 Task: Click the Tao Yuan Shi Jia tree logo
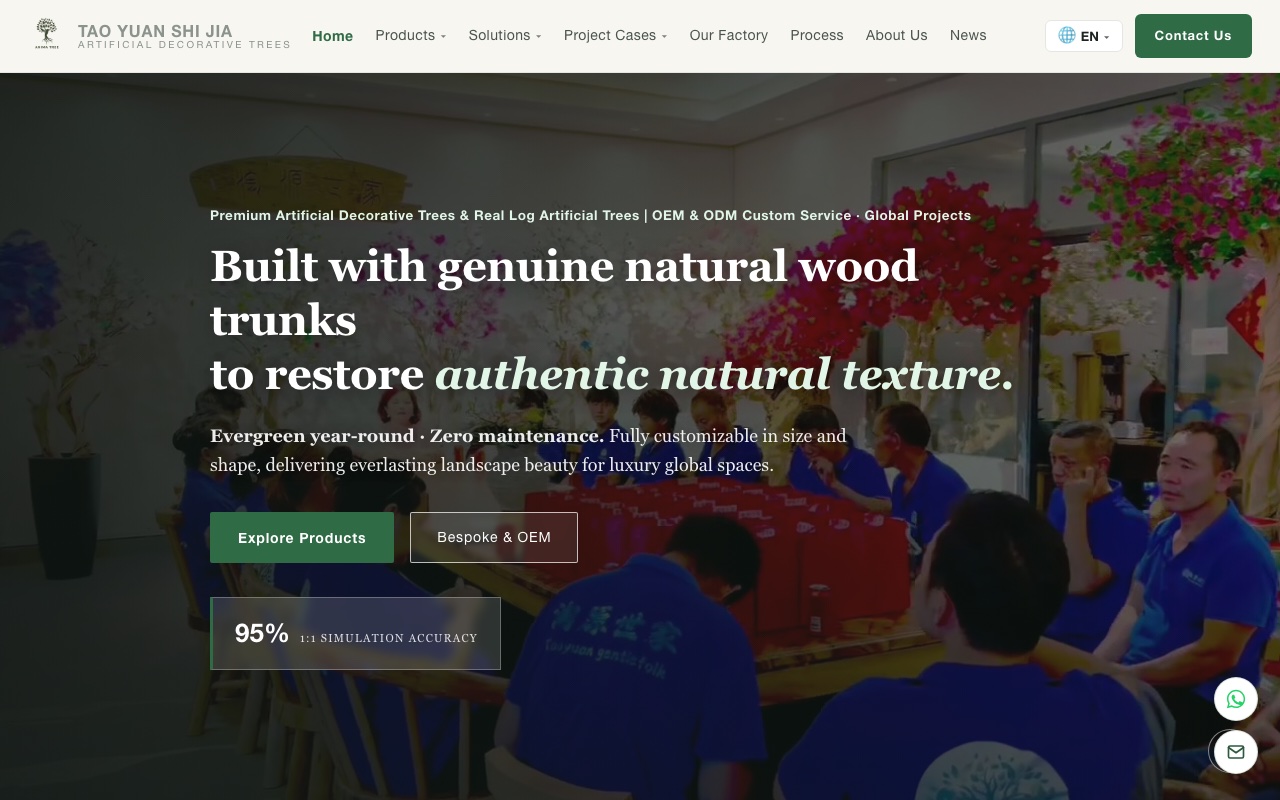pos(46,35)
